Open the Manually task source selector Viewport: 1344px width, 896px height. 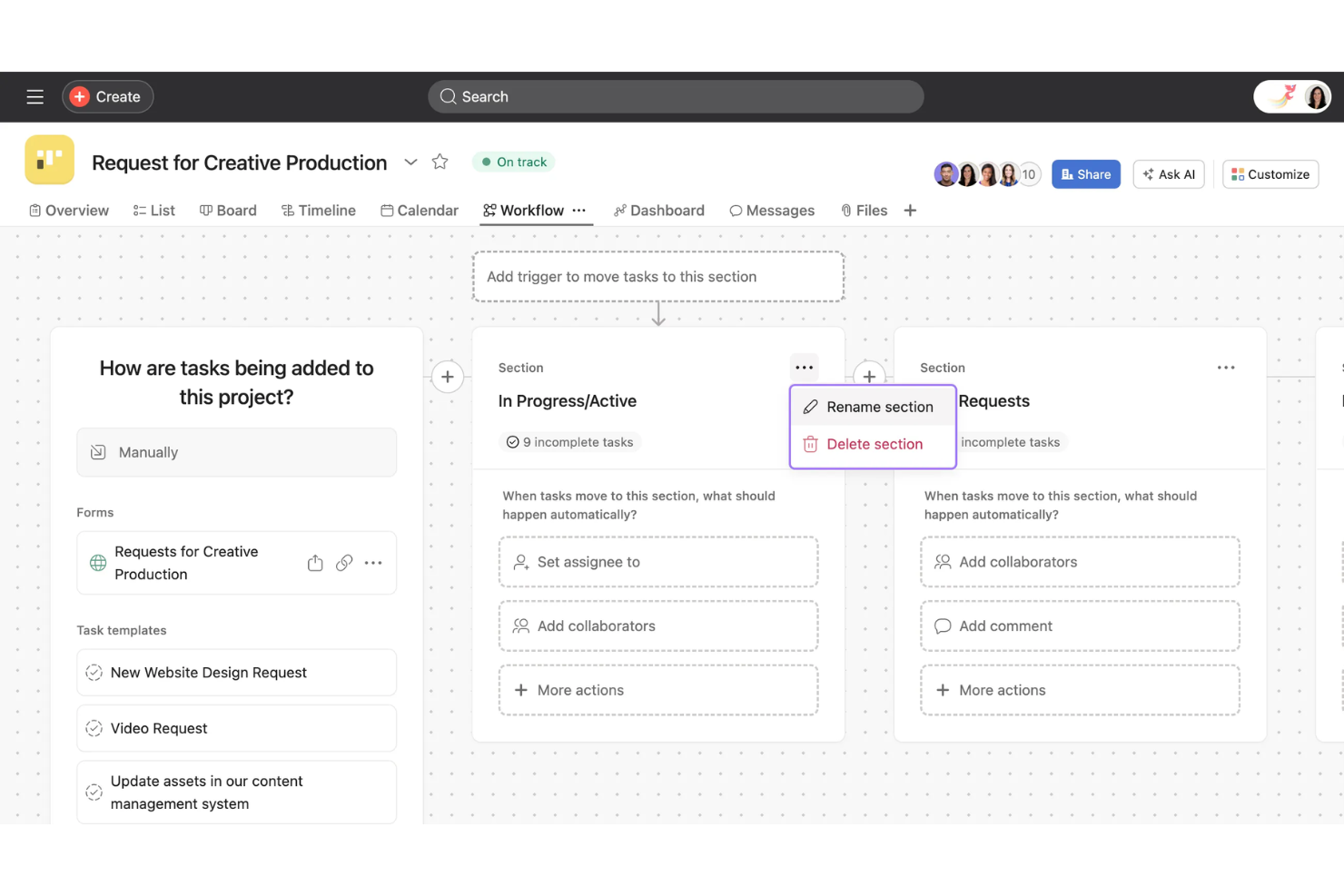point(236,452)
